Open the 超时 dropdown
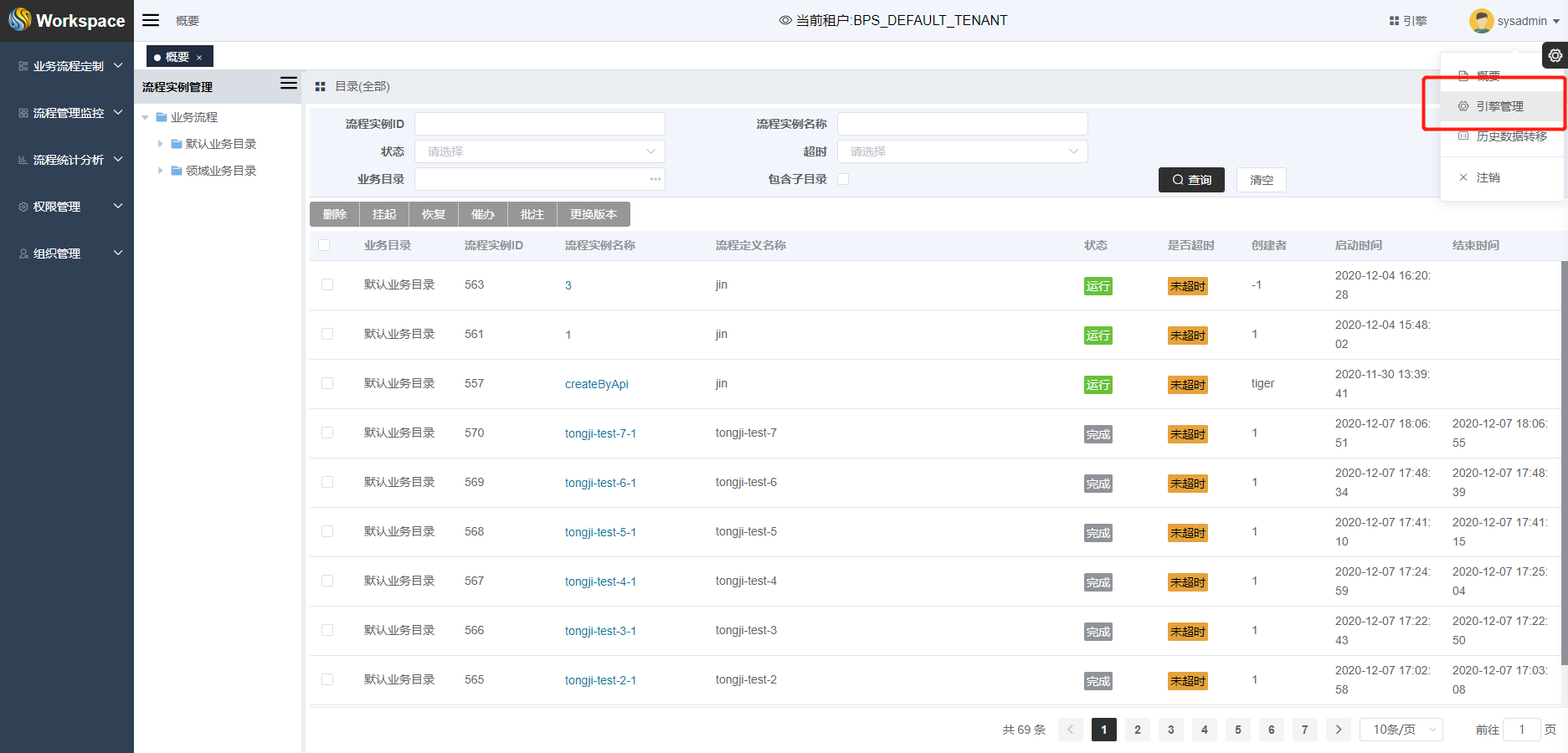1568x753 pixels. click(x=962, y=151)
